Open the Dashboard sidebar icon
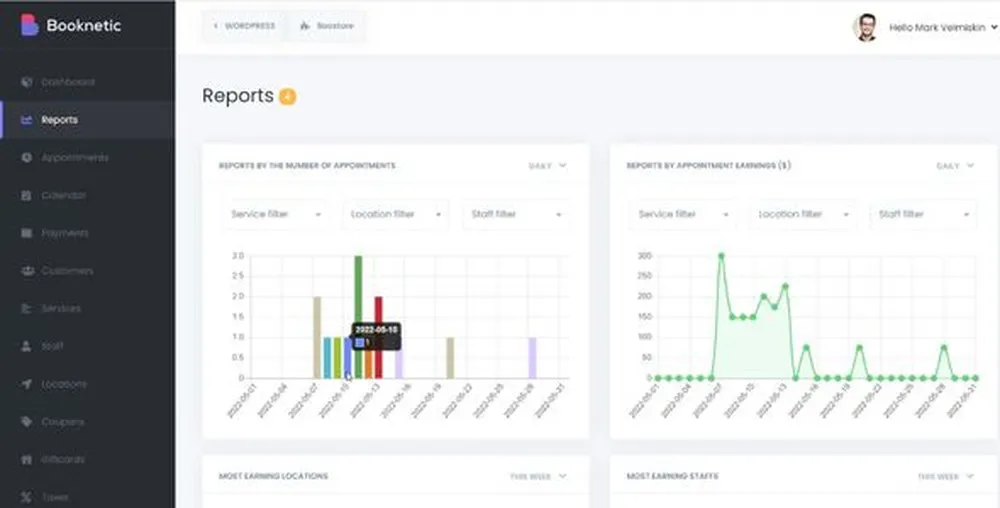Screen dimensions: 1000x508 click(27, 82)
